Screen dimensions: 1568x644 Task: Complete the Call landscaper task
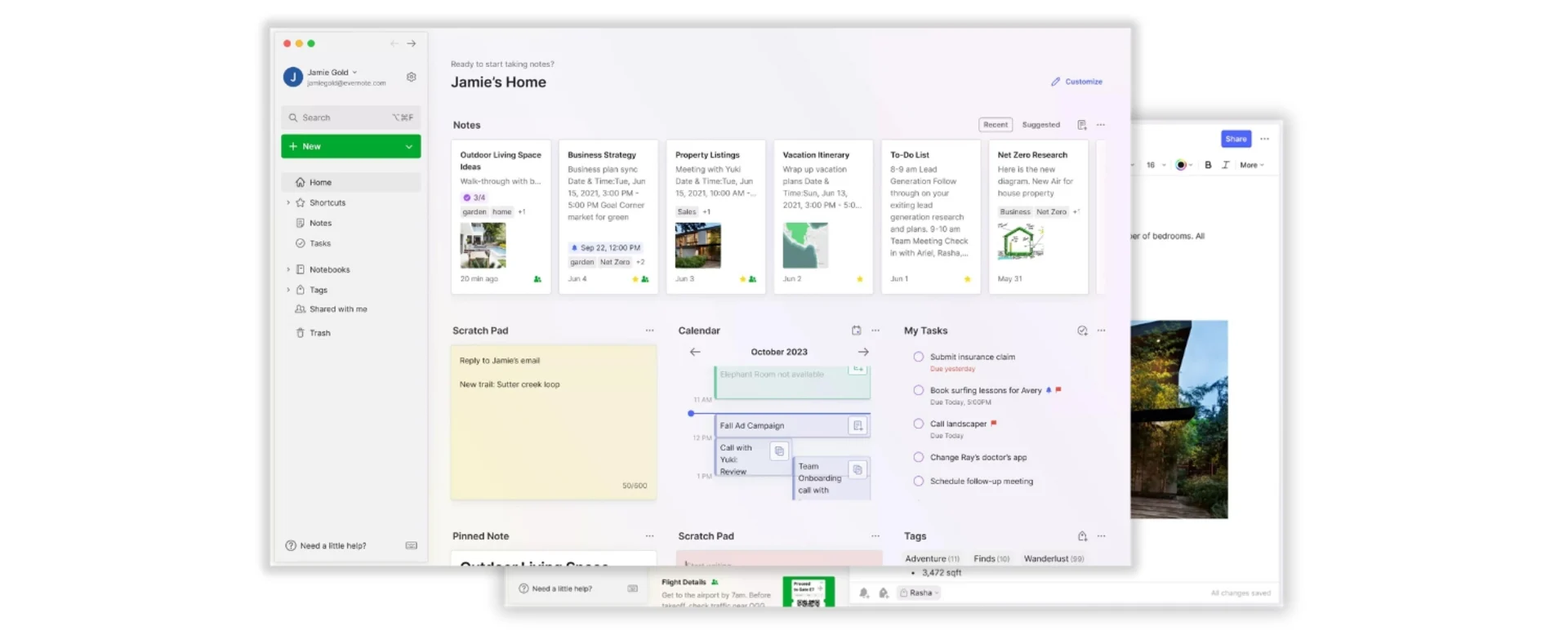[919, 424]
